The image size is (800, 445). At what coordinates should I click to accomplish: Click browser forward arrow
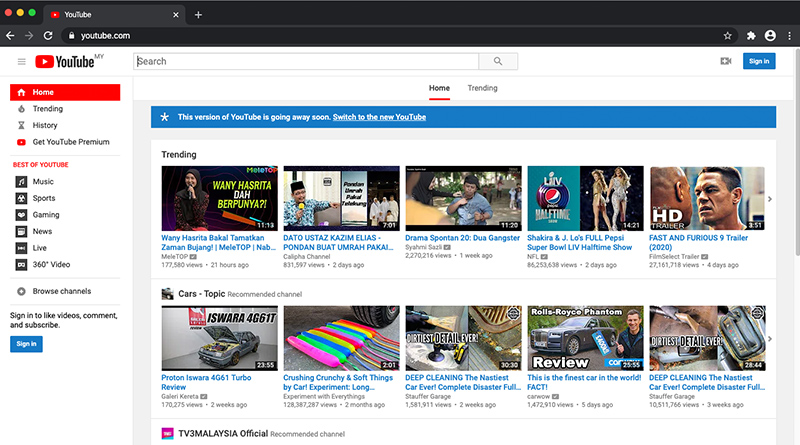(29, 36)
